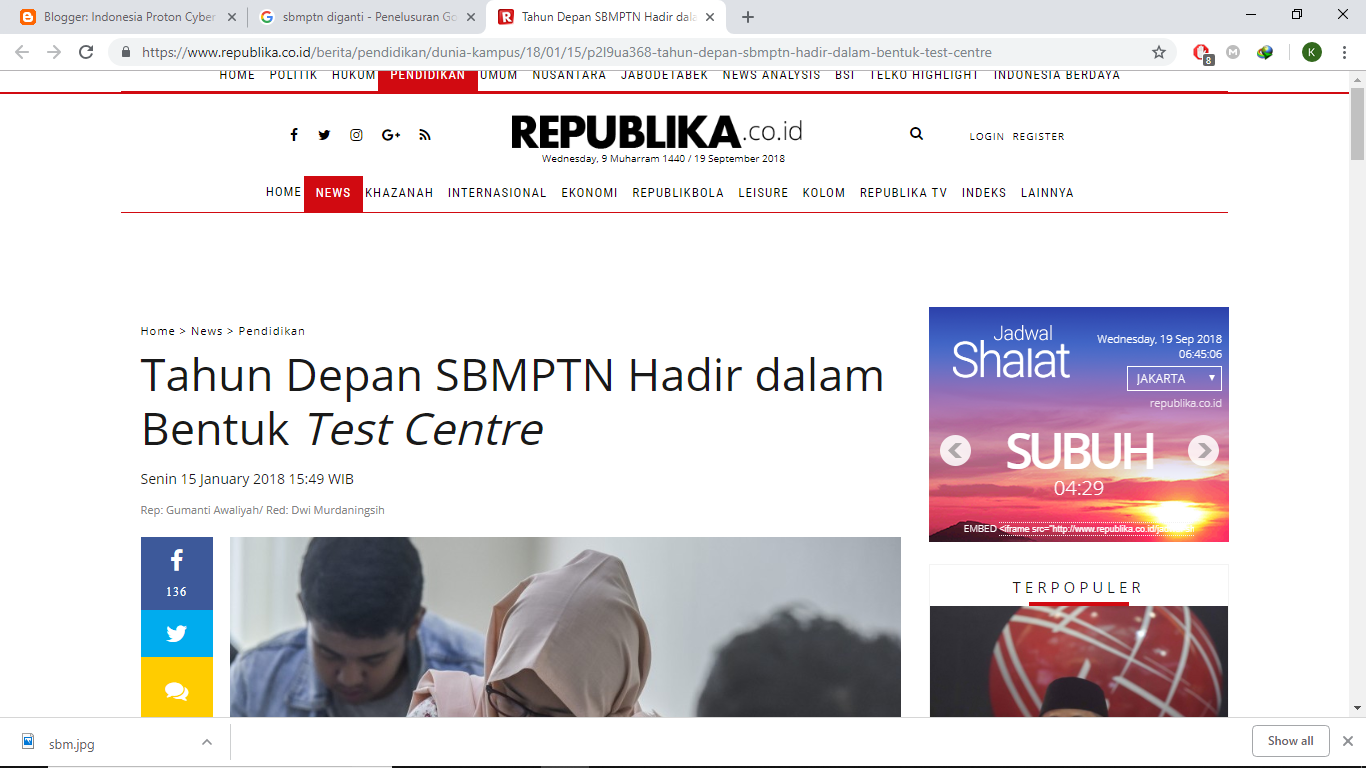The image size is (1366, 768).
Task: Expand options arrow for sbm.jpg download
Action: coord(207,742)
